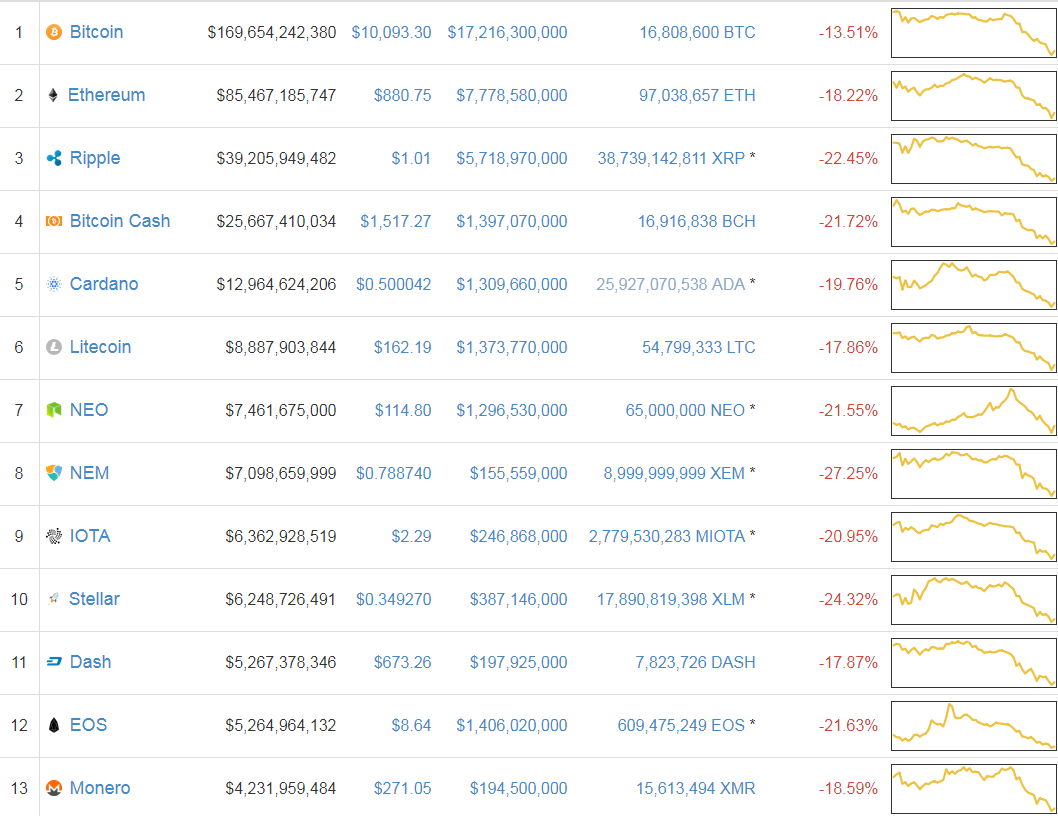Click NEM volume $155,559,000
This screenshot has width=1058, height=816.
519,473
